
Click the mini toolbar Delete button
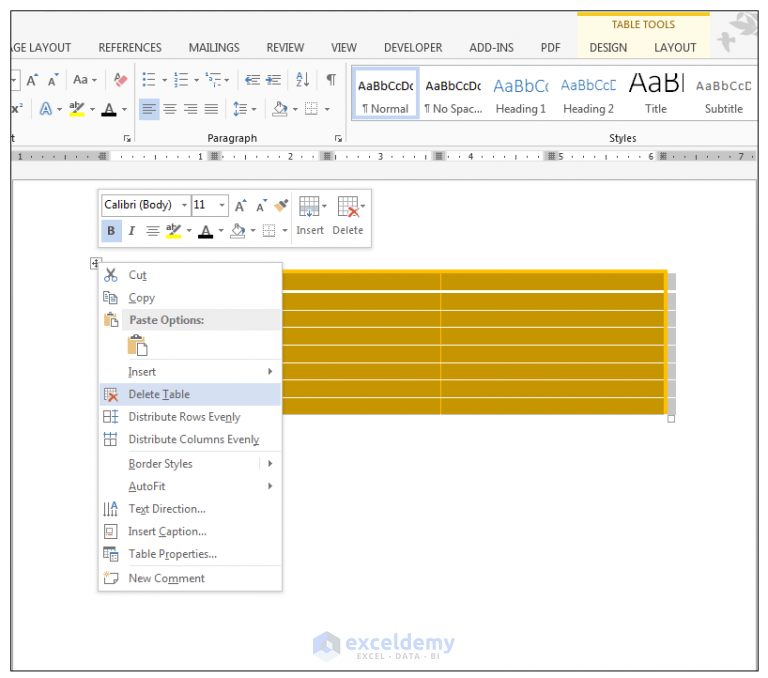pyautogui.click(x=348, y=216)
